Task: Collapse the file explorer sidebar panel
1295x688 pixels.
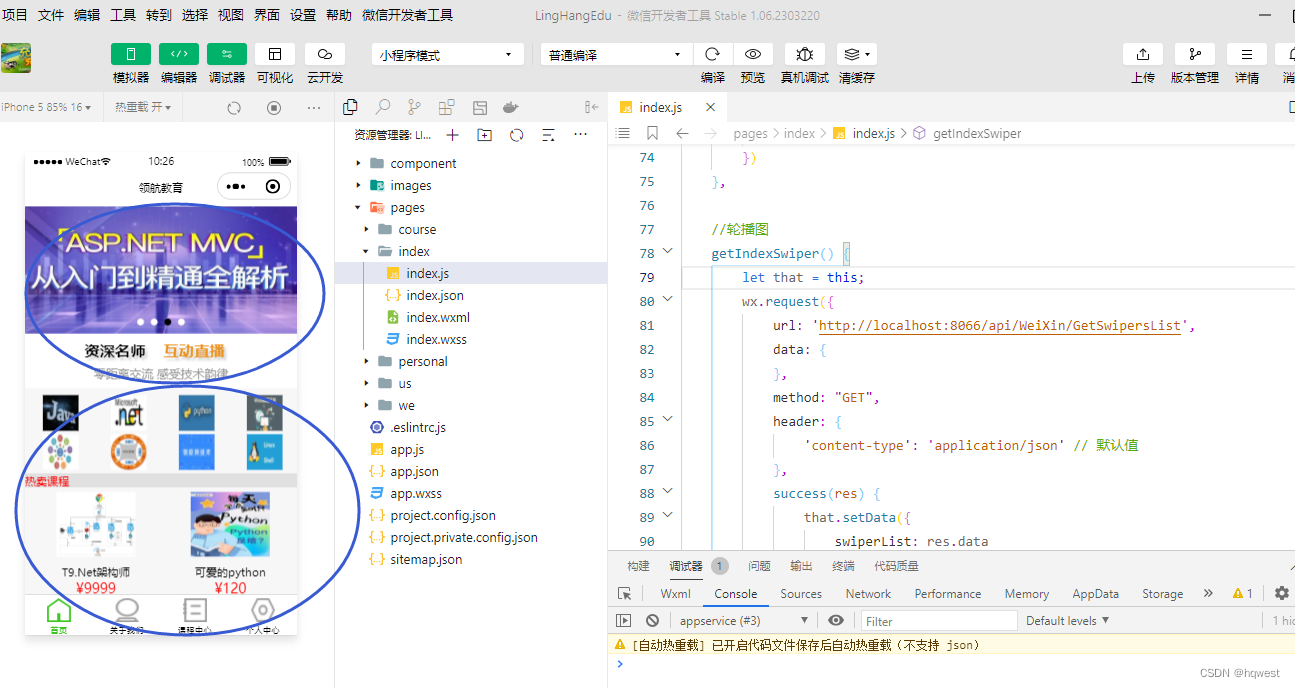Action: click(x=591, y=107)
